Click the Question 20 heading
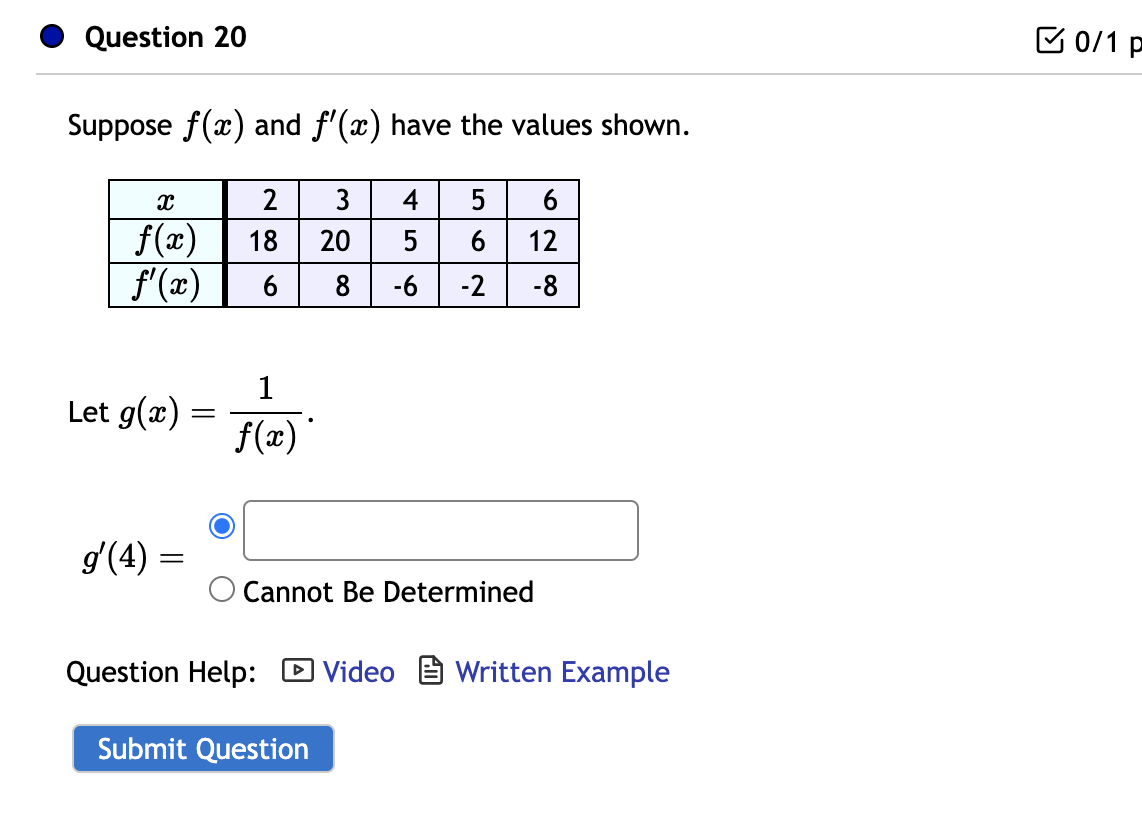The height and width of the screenshot is (818, 1142). (164, 37)
